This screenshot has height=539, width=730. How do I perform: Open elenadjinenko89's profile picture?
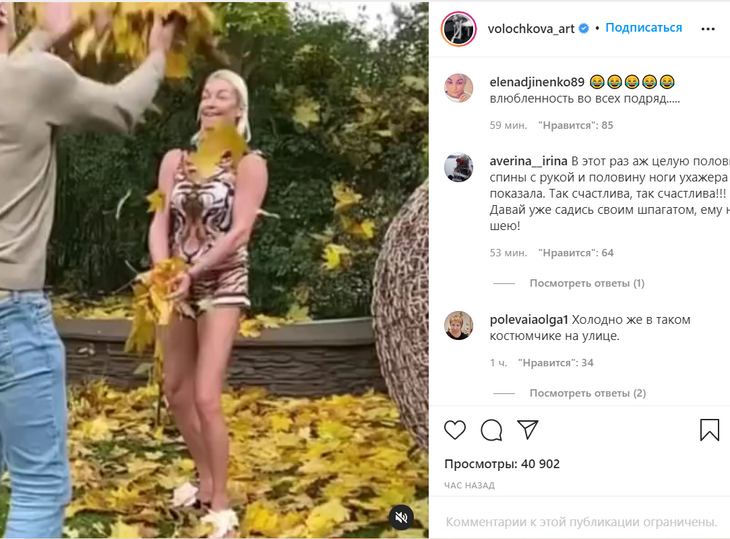tap(458, 88)
